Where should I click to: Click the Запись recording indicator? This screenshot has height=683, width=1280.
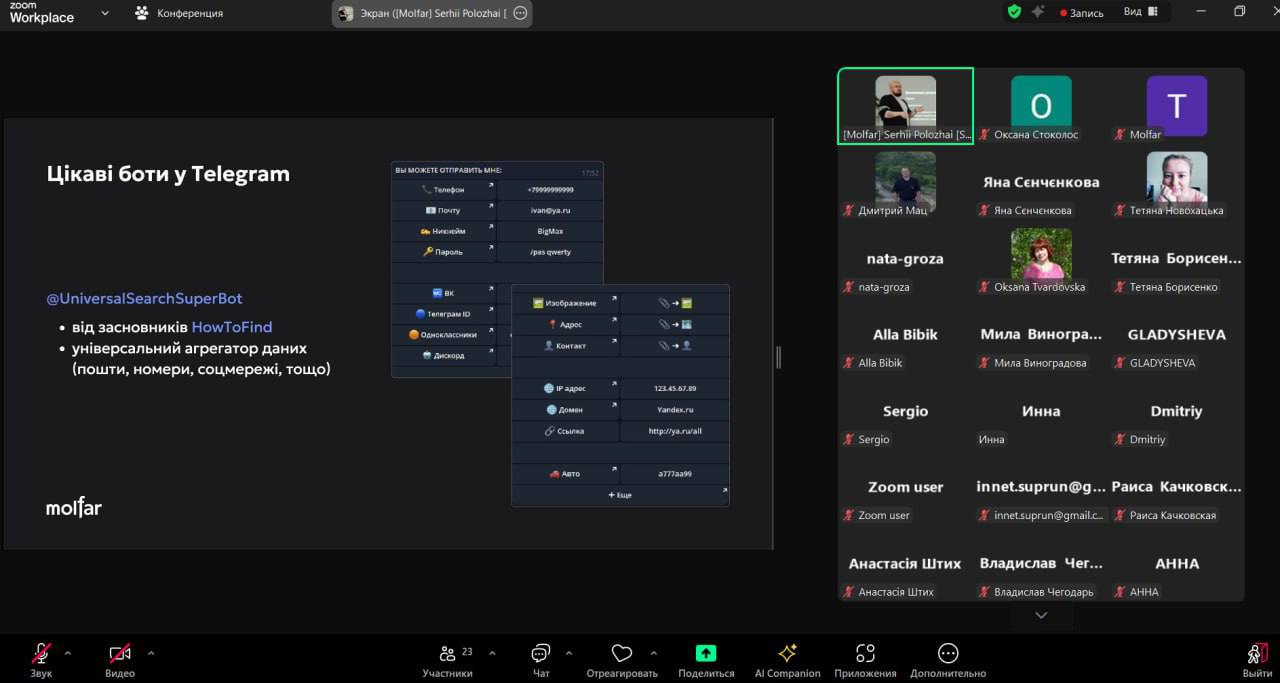tap(1080, 13)
